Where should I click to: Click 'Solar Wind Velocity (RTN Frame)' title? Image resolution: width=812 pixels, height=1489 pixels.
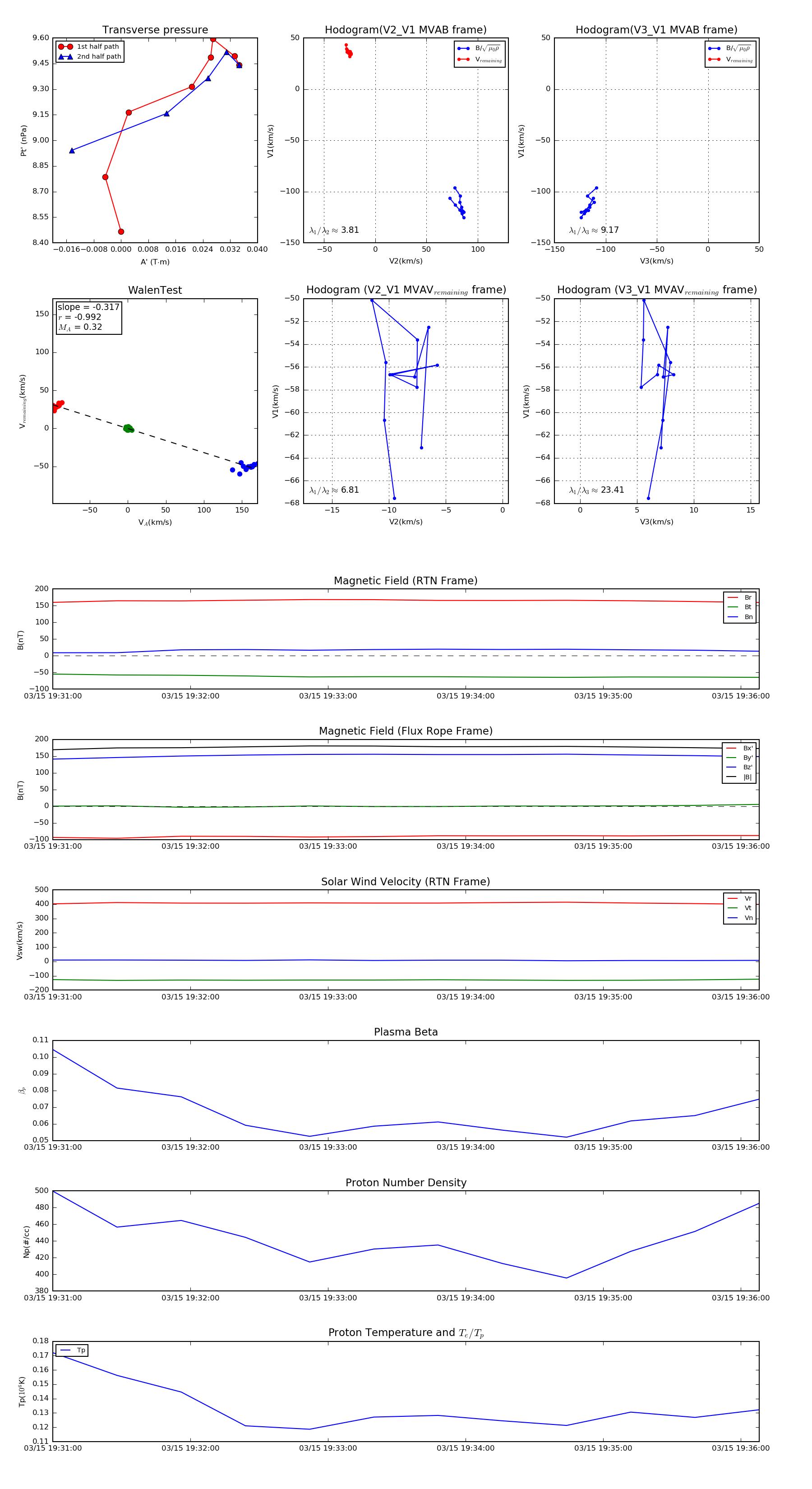pyautogui.click(x=406, y=882)
